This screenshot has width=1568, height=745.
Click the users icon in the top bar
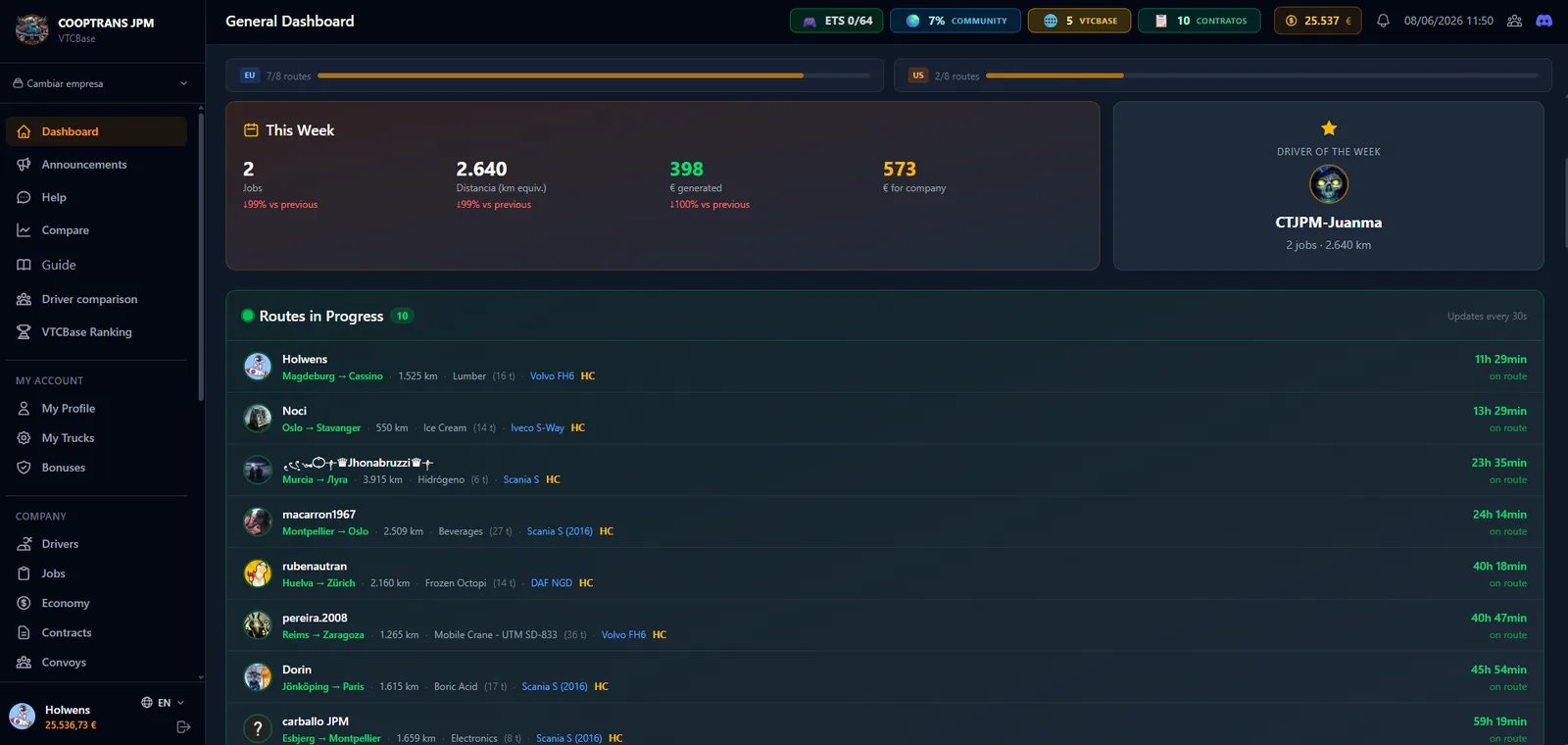click(1514, 21)
